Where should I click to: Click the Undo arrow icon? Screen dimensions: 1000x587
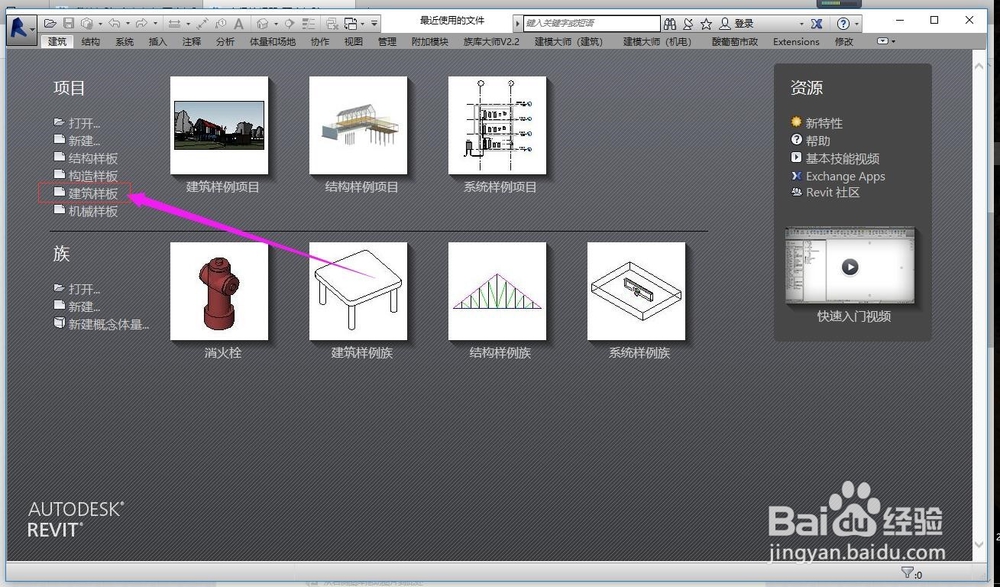coord(115,24)
